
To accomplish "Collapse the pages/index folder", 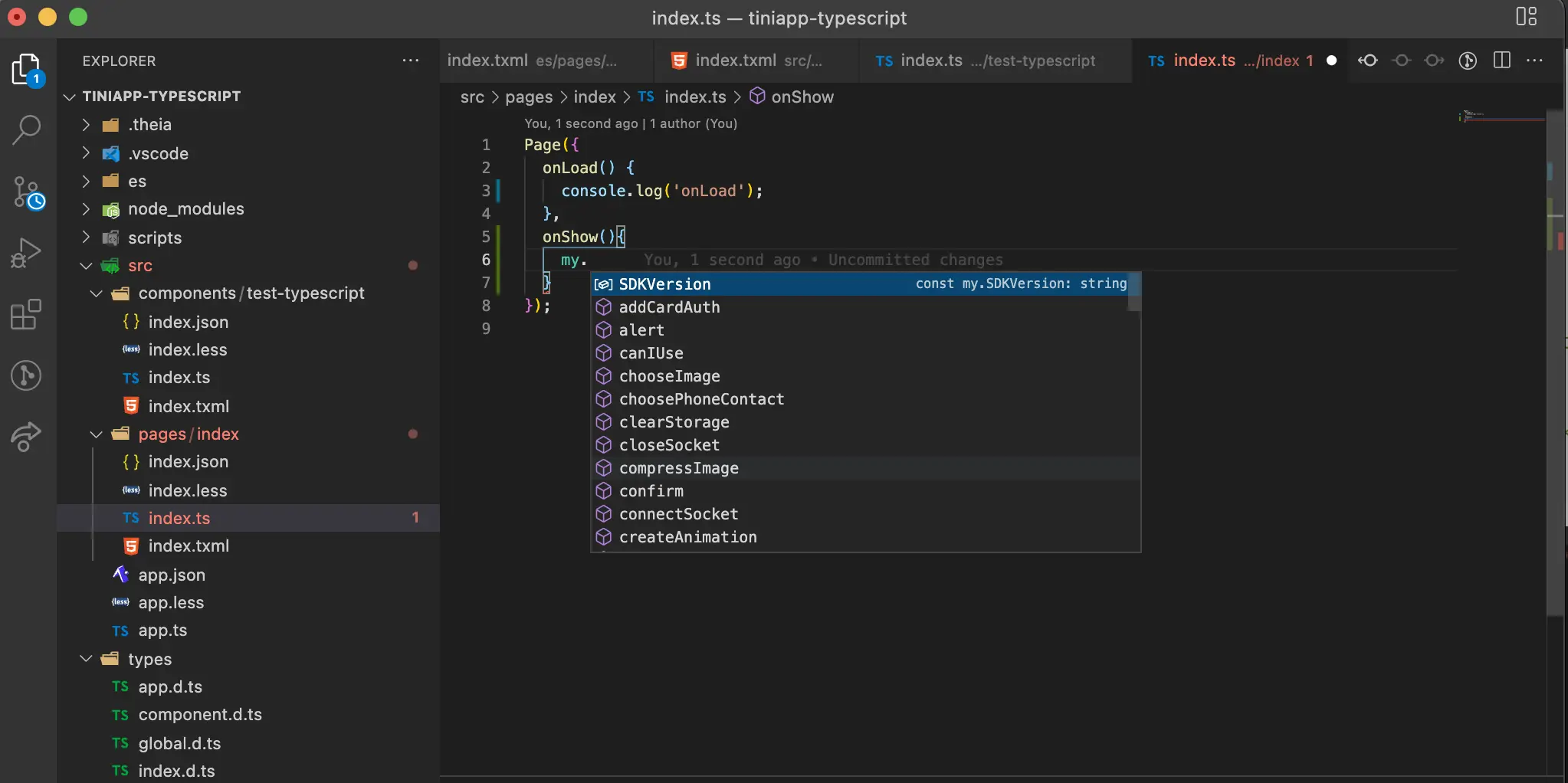I will (96, 434).
